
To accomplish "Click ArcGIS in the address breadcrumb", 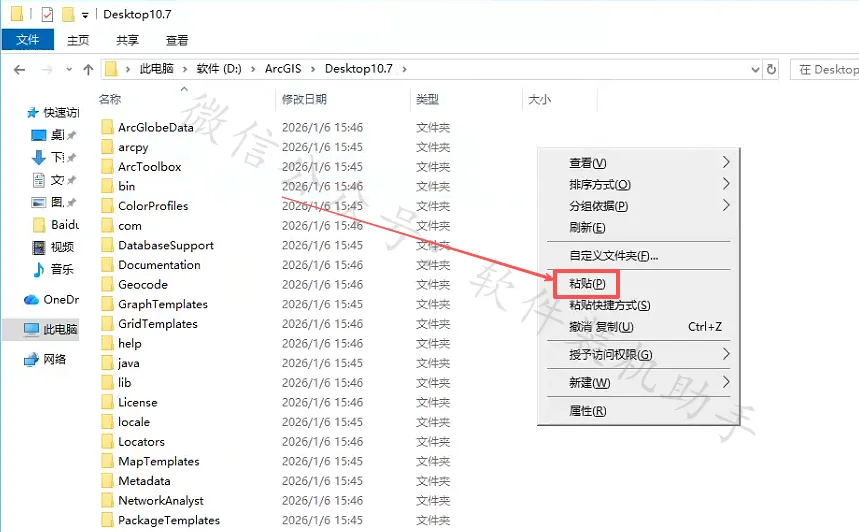I will pyautogui.click(x=283, y=69).
